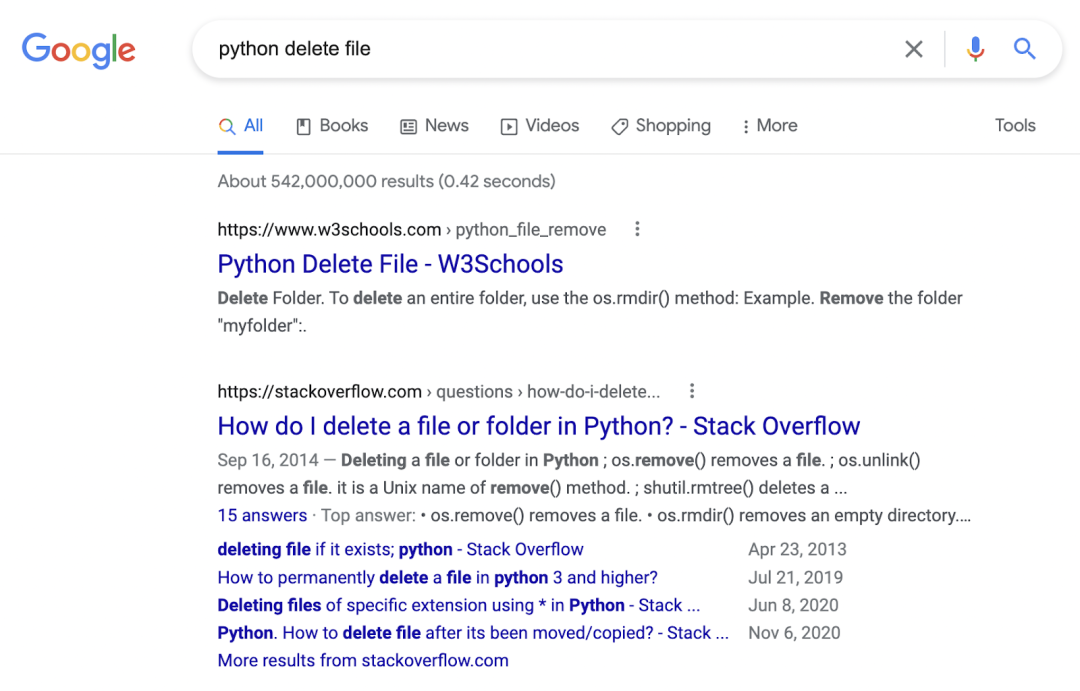The image size is (1080, 691).
Task: Open options for the Stack Overflow result
Action: [x=692, y=391]
